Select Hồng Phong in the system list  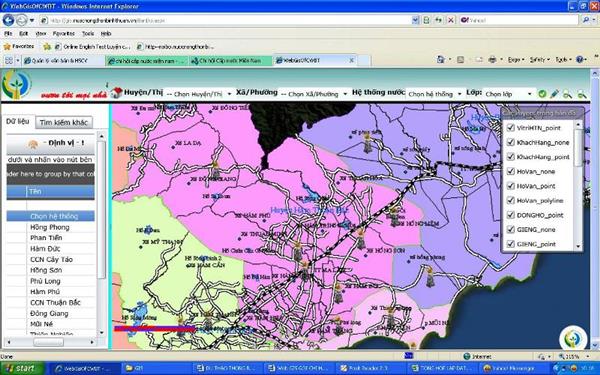[x=50, y=227]
